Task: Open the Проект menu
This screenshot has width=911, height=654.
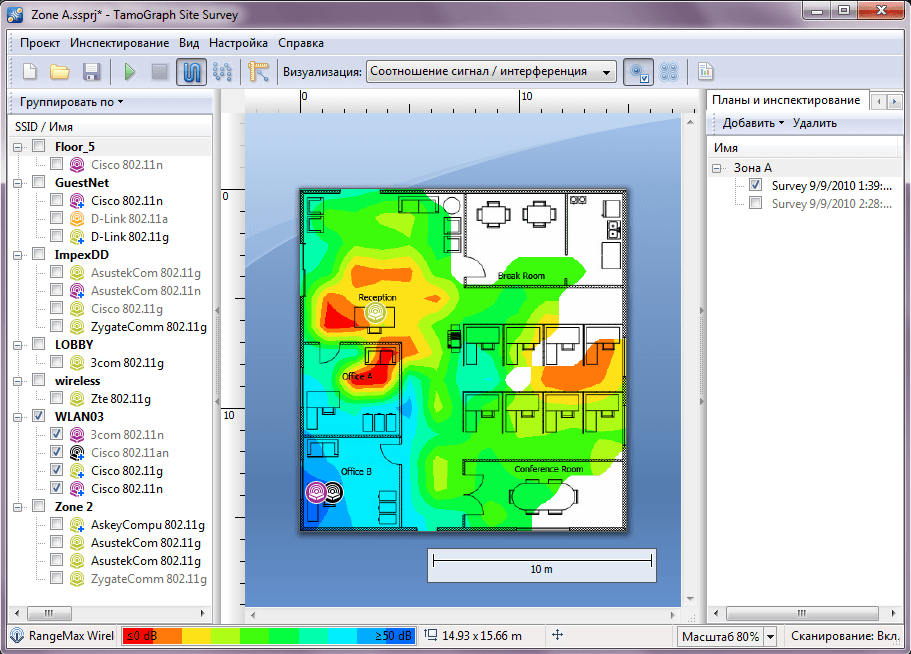Action: (x=40, y=43)
